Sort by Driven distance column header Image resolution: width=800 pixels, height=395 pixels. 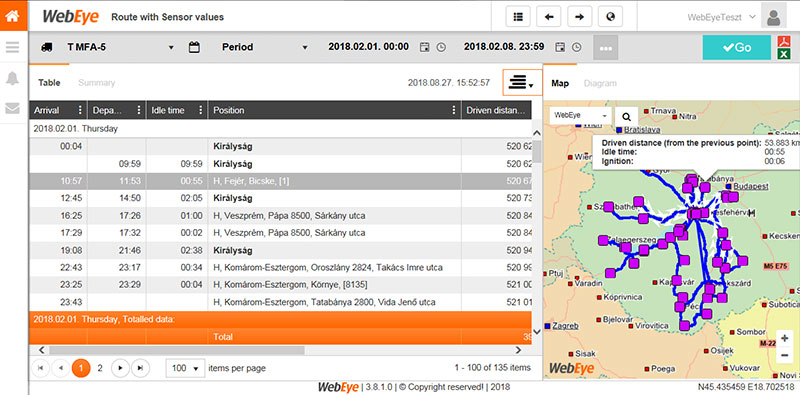coord(495,110)
